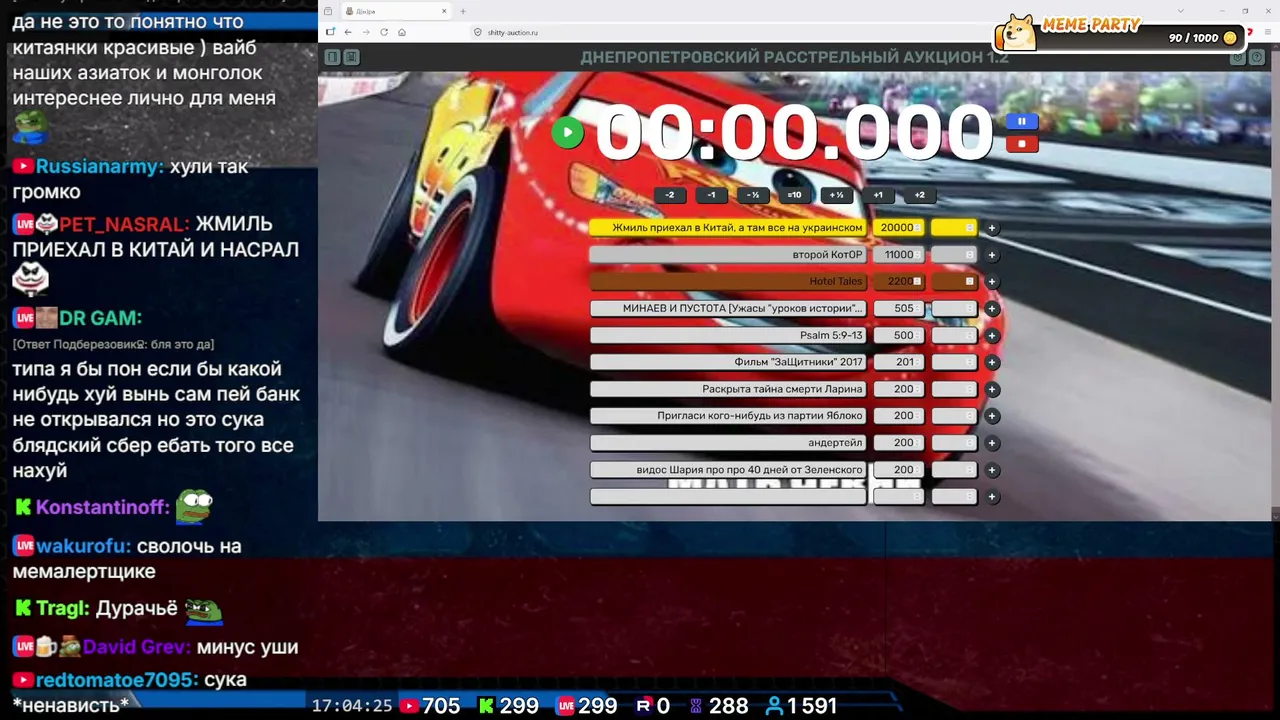Edit the lot name 'второй КотОР'

[x=728, y=255]
